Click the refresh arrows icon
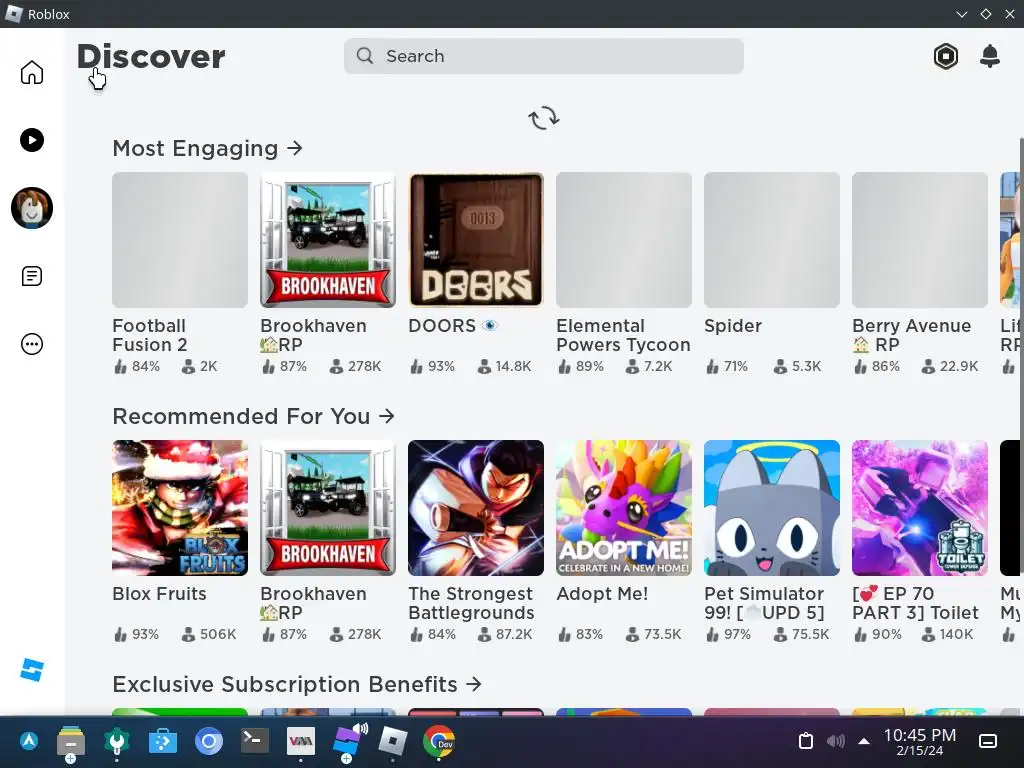This screenshot has width=1024, height=768. pyautogui.click(x=543, y=118)
